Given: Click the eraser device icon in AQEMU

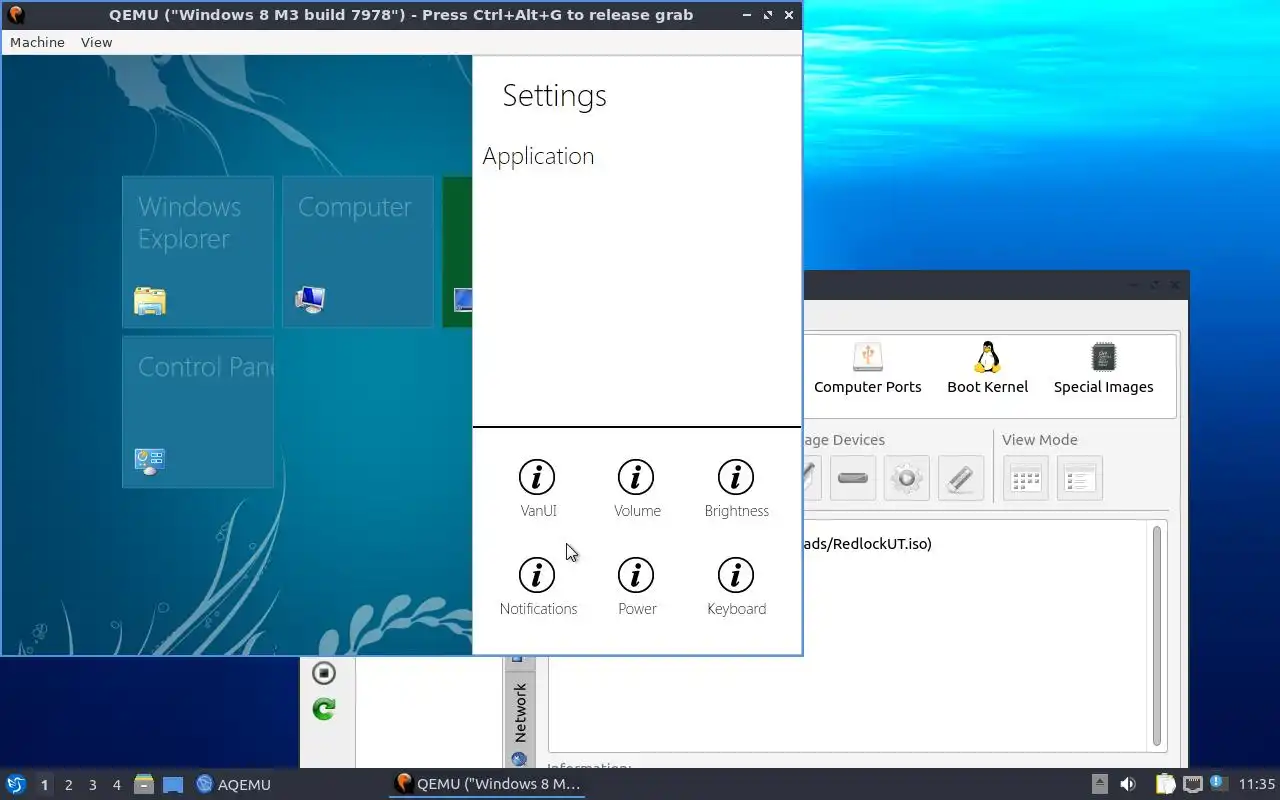Looking at the screenshot, I should click(961, 478).
